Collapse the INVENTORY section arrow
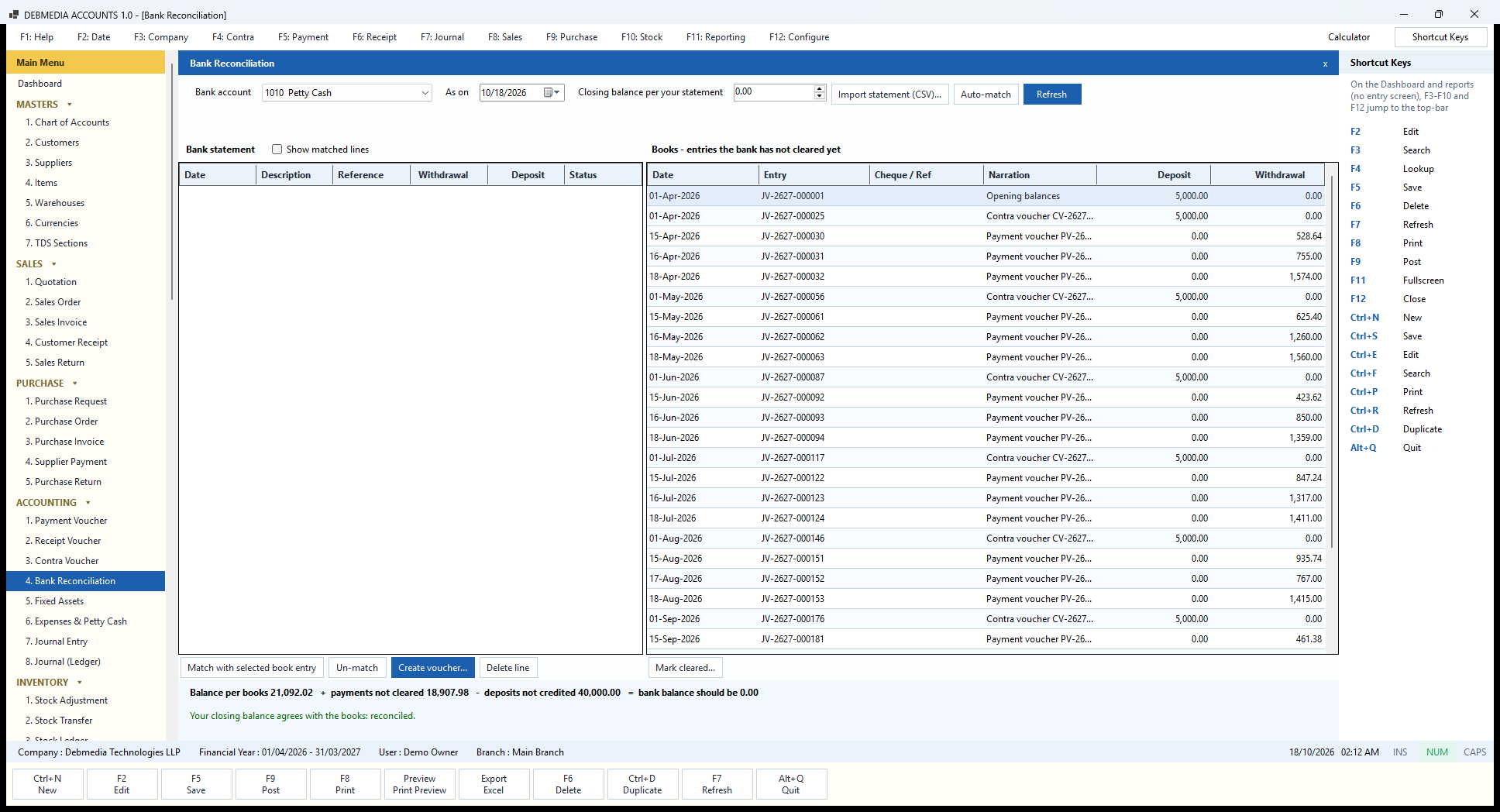 tap(80, 683)
